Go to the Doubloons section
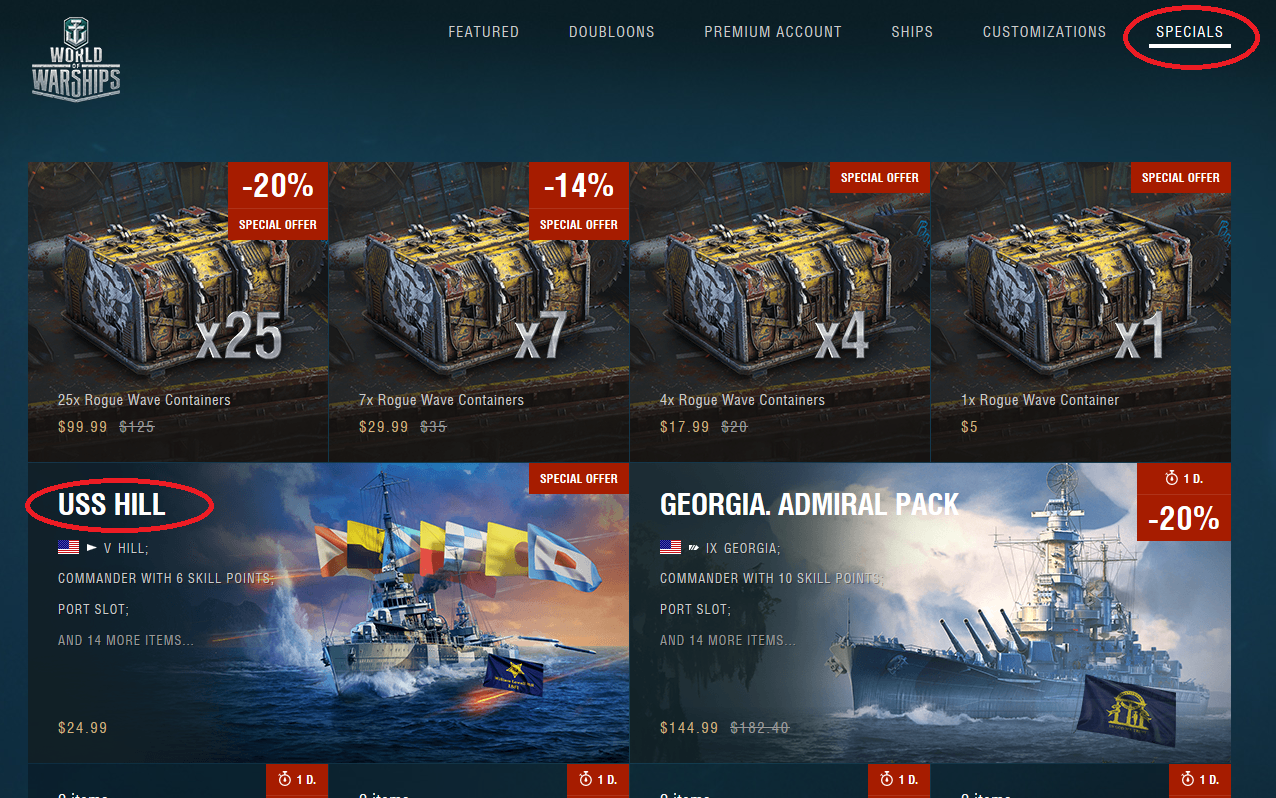 point(612,32)
